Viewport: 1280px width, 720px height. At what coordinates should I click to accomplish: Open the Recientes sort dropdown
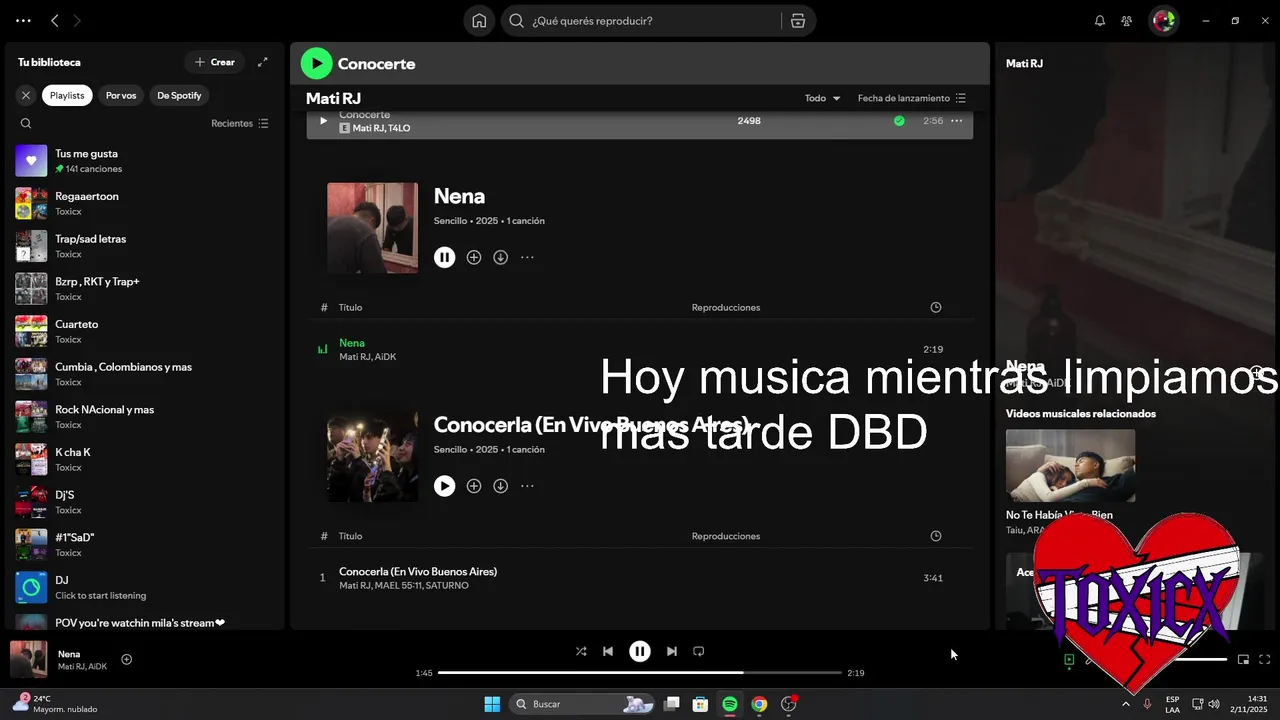point(240,123)
